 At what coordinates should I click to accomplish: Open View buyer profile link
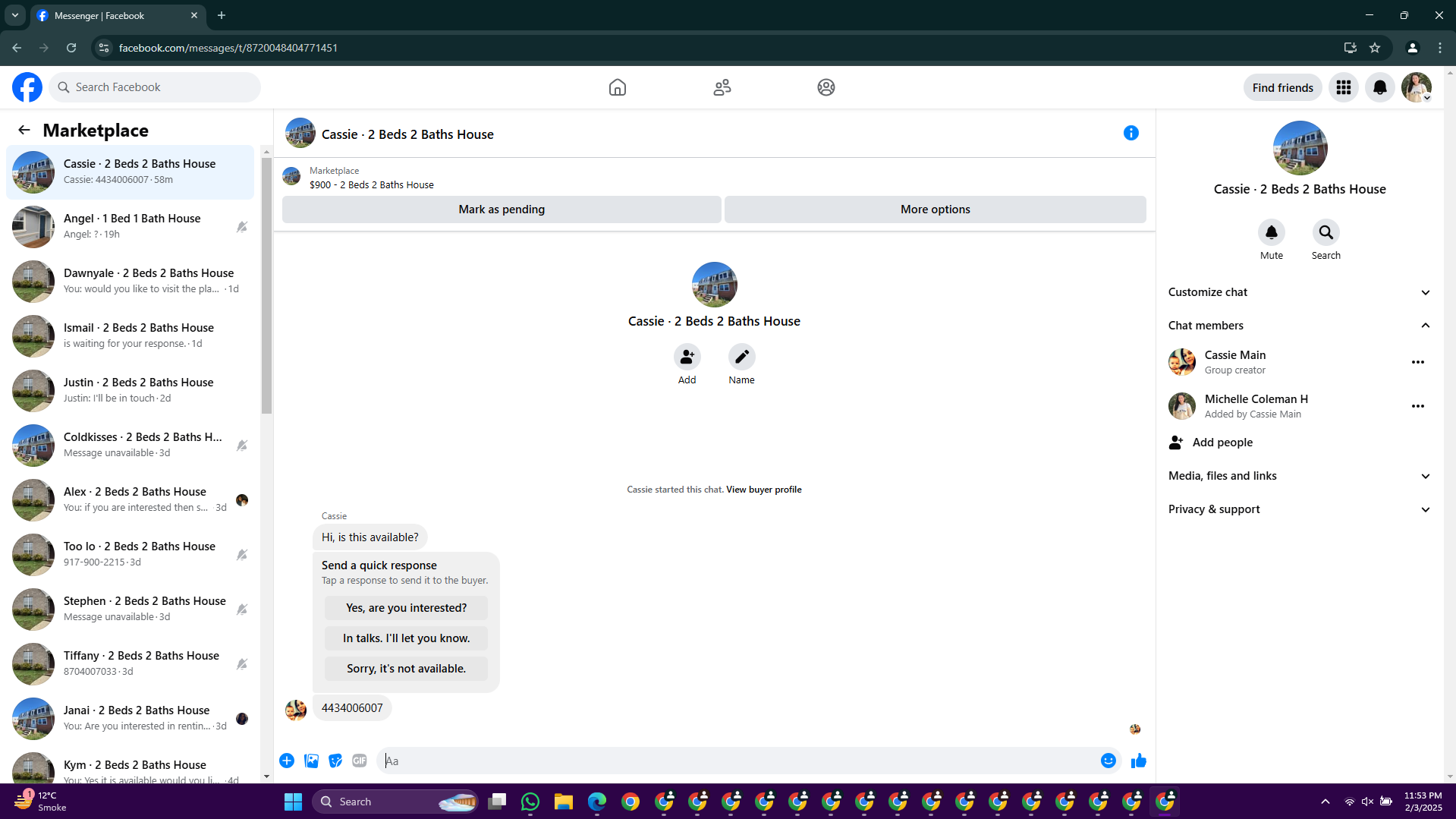click(763, 490)
